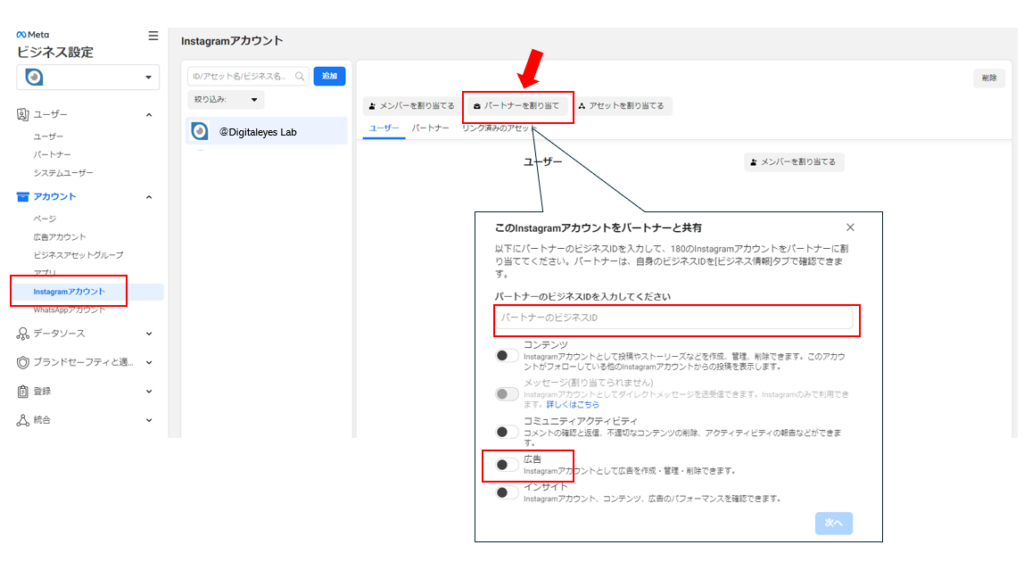Collapse the ユーザー sidebar section chevron
Viewport: 1024px width, 578px height.
[x=149, y=115]
